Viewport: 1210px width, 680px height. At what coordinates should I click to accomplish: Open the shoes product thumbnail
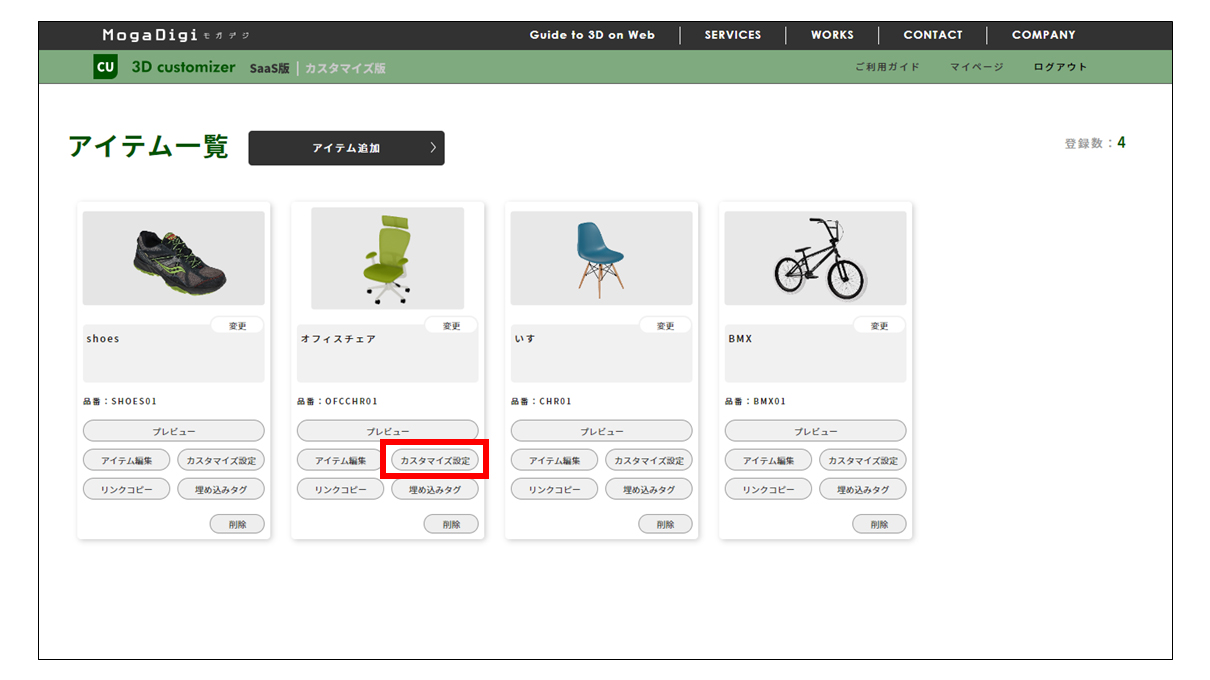(x=174, y=258)
